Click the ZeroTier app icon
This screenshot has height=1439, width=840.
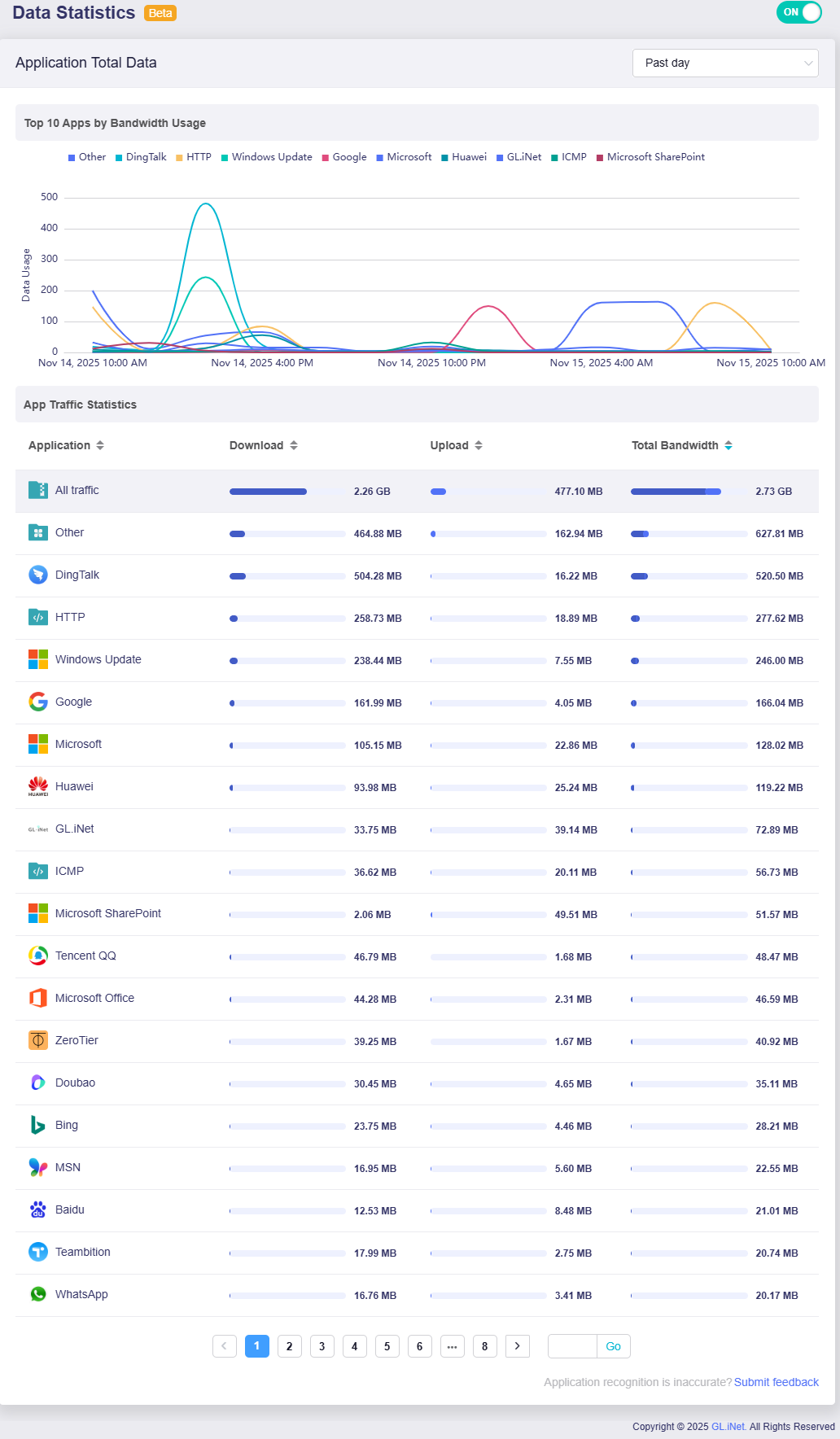[x=38, y=1040]
